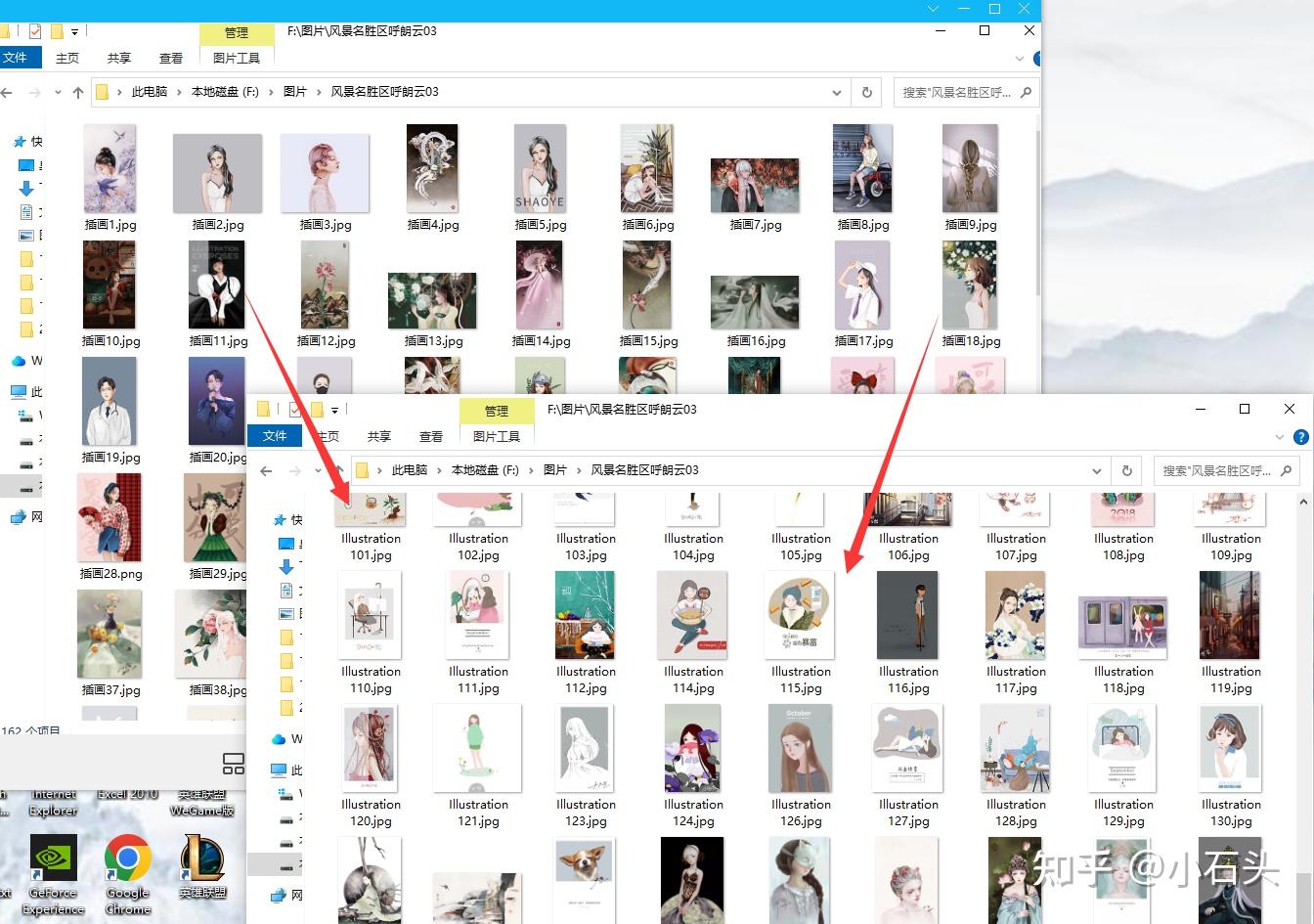Open chevron after 图片 in rear window breadcrumb
Screen dimensions: 1314x924
[x=319, y=93]
